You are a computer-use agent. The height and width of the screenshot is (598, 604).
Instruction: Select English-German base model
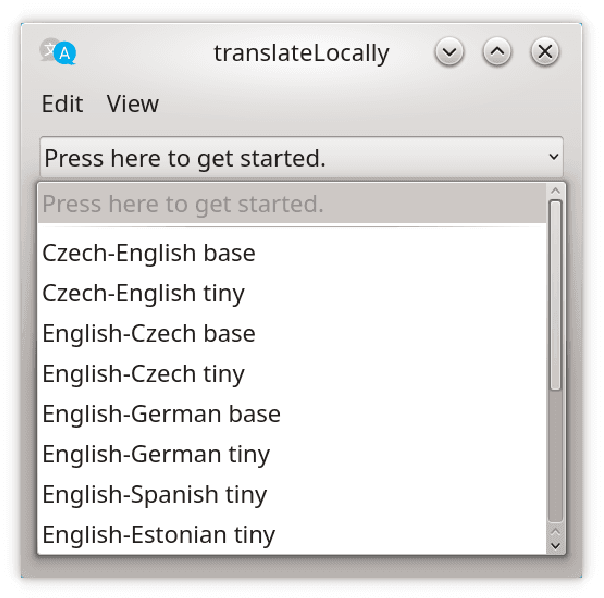click(x=161, y=414)
